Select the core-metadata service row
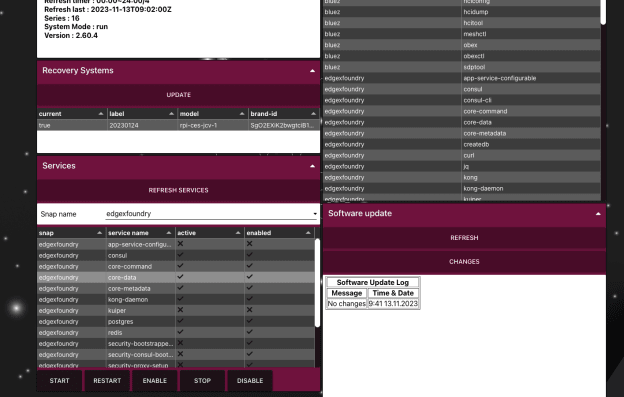 (x=176, y=288)
